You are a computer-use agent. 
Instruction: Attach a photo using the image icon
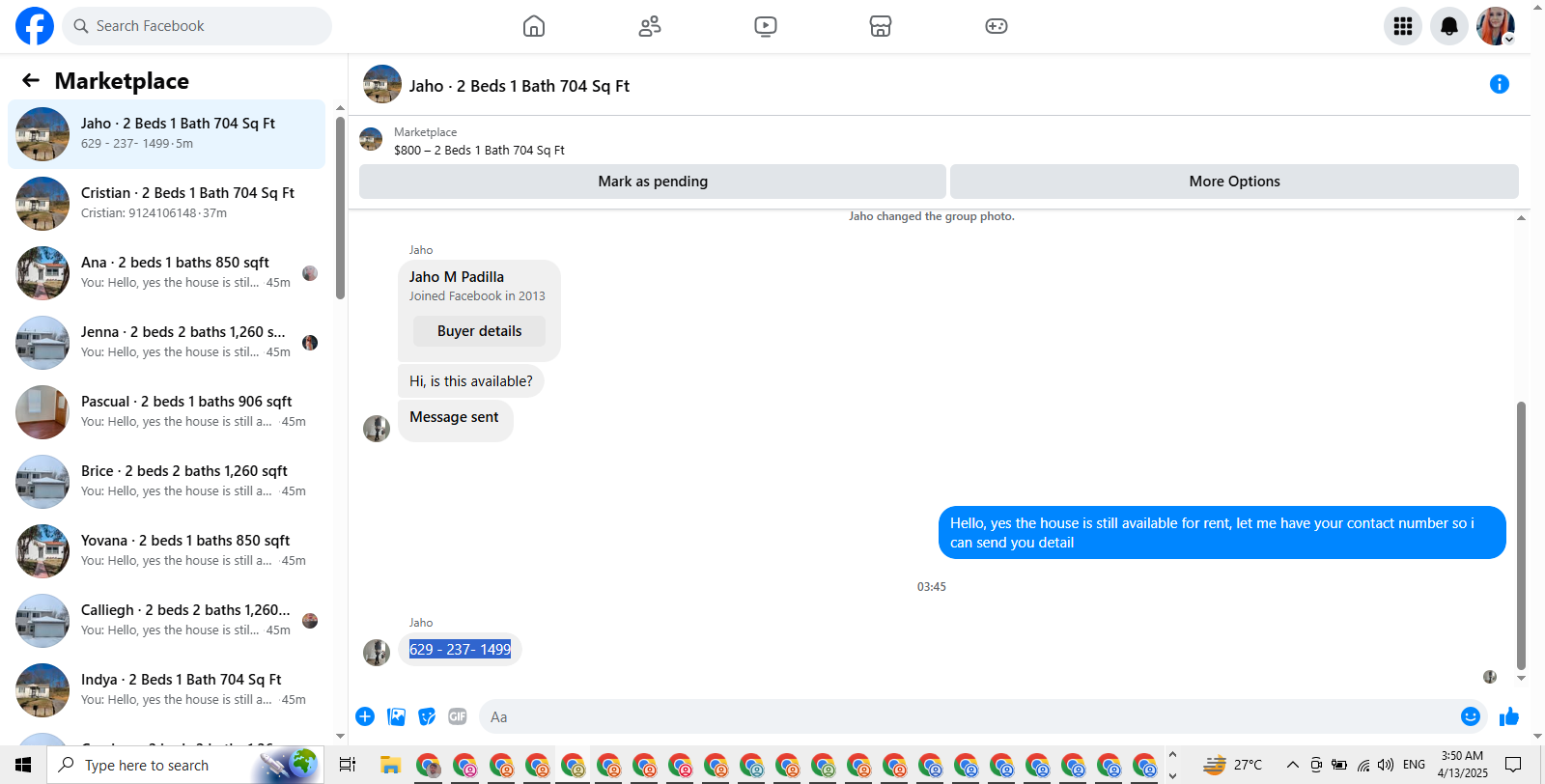click(396, 716)
